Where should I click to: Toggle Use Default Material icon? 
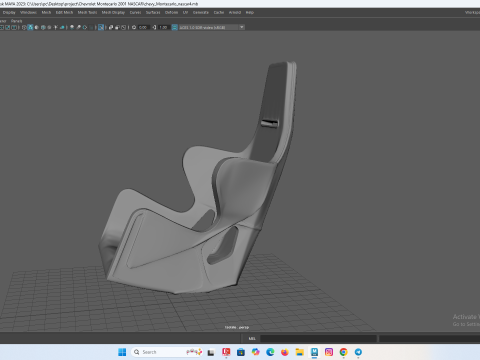click(36, 27)
